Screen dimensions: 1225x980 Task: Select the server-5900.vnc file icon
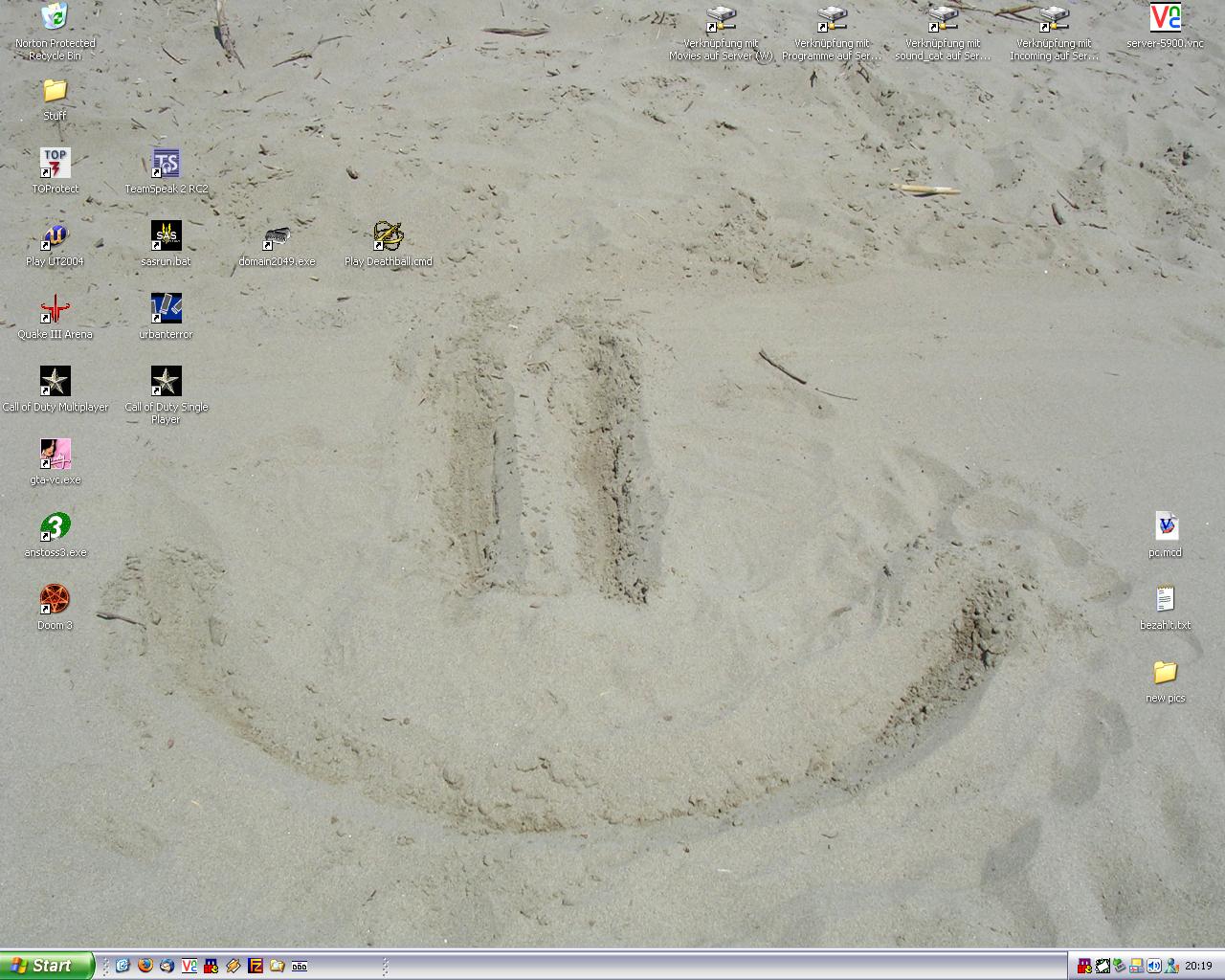click(1165, 18)
